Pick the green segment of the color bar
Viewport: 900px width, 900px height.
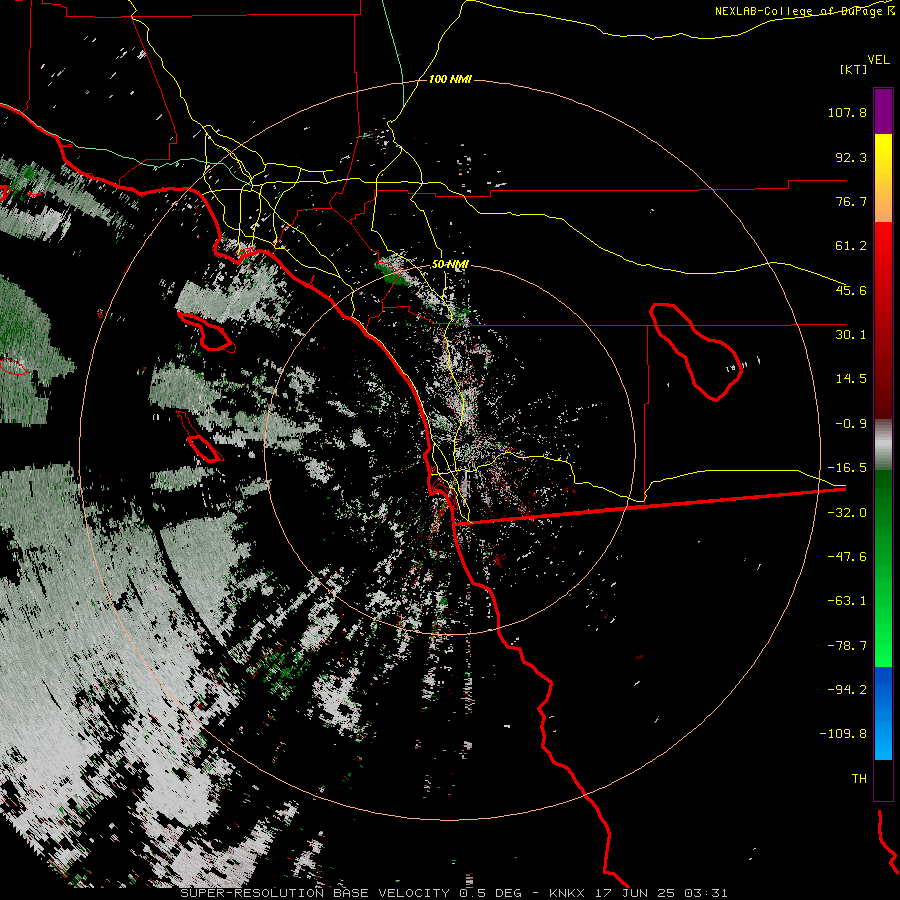coord(883,568)
